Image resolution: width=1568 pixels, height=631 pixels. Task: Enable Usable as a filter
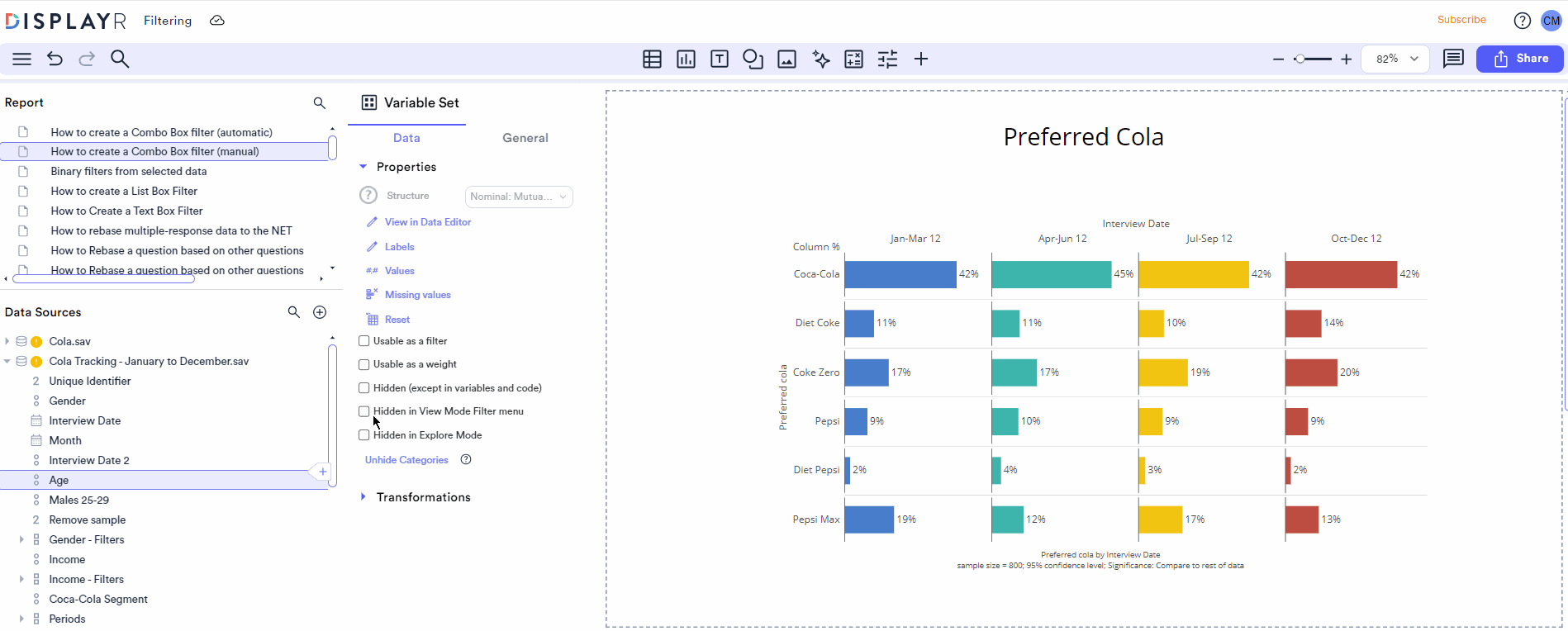364,341
